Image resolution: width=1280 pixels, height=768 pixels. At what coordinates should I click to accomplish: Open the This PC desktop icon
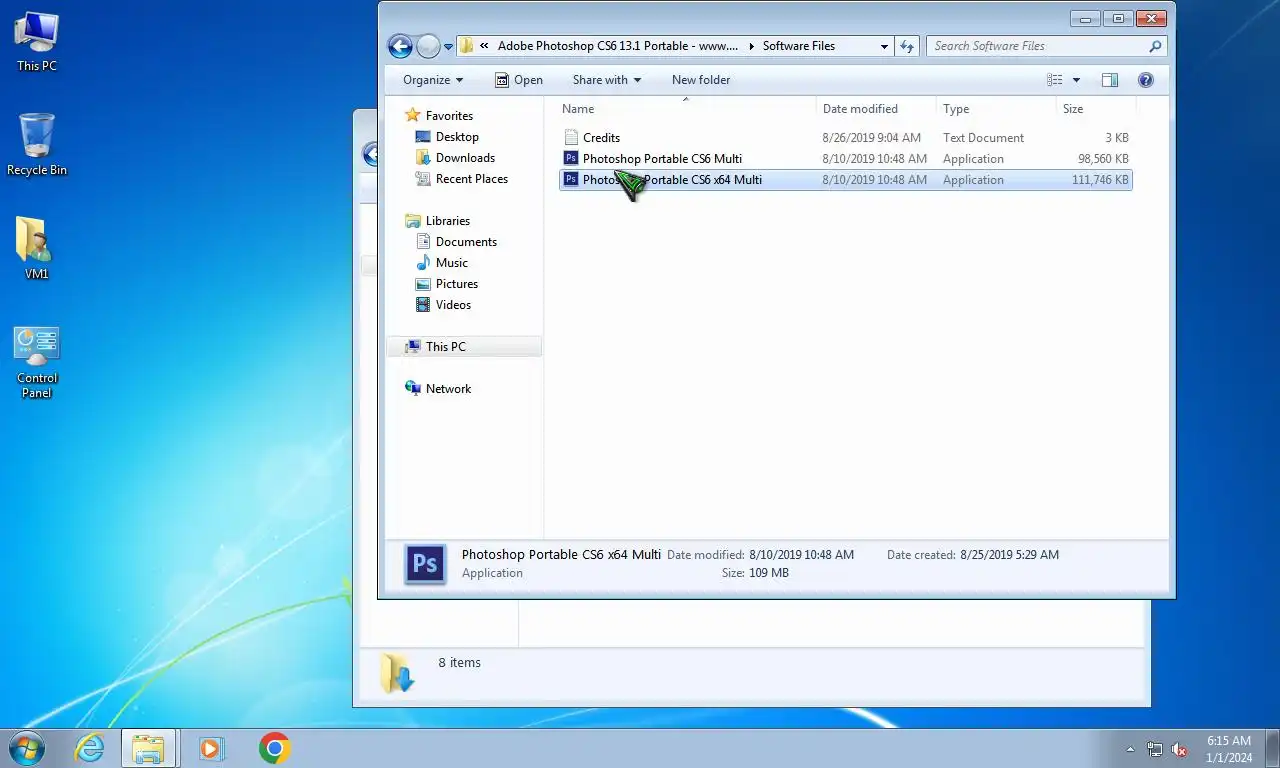tap(37, 42)
